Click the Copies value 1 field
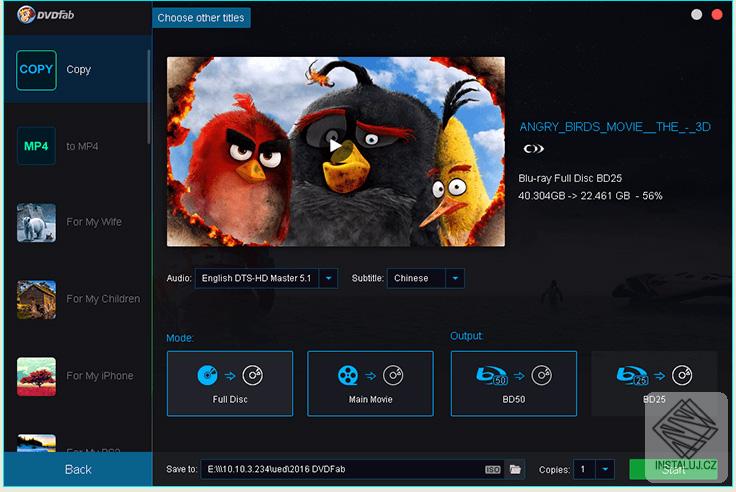 (x=584, y=469)
